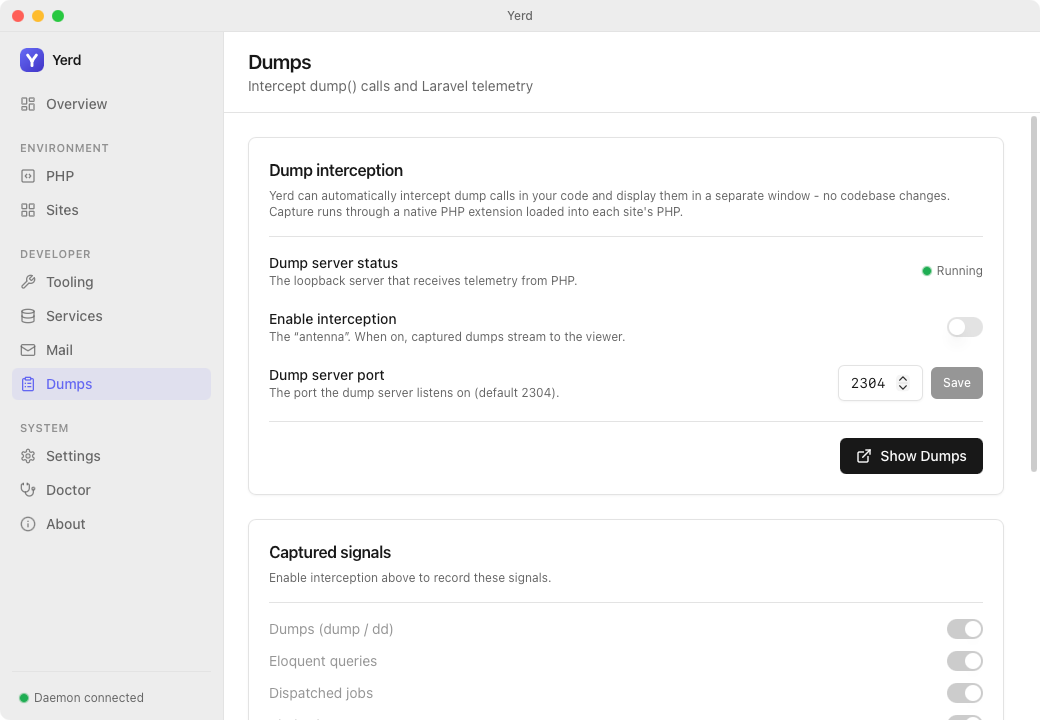The width and height of the screenshot is (1040, 720).
Task: Open Tooling via the wrench icon
Action: point(28,282)
